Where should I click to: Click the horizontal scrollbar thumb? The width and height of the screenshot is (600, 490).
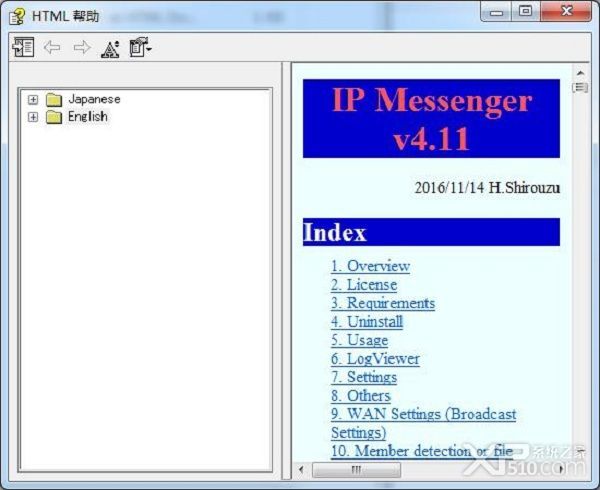click(356, 469)
